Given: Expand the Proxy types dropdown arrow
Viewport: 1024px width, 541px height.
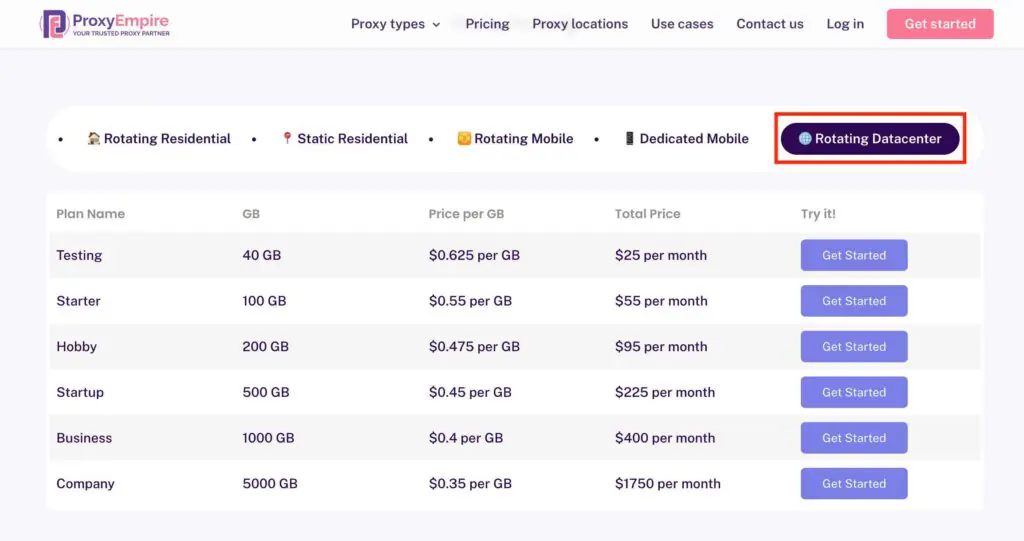Looking at the screenshot, I should (436, 25).
